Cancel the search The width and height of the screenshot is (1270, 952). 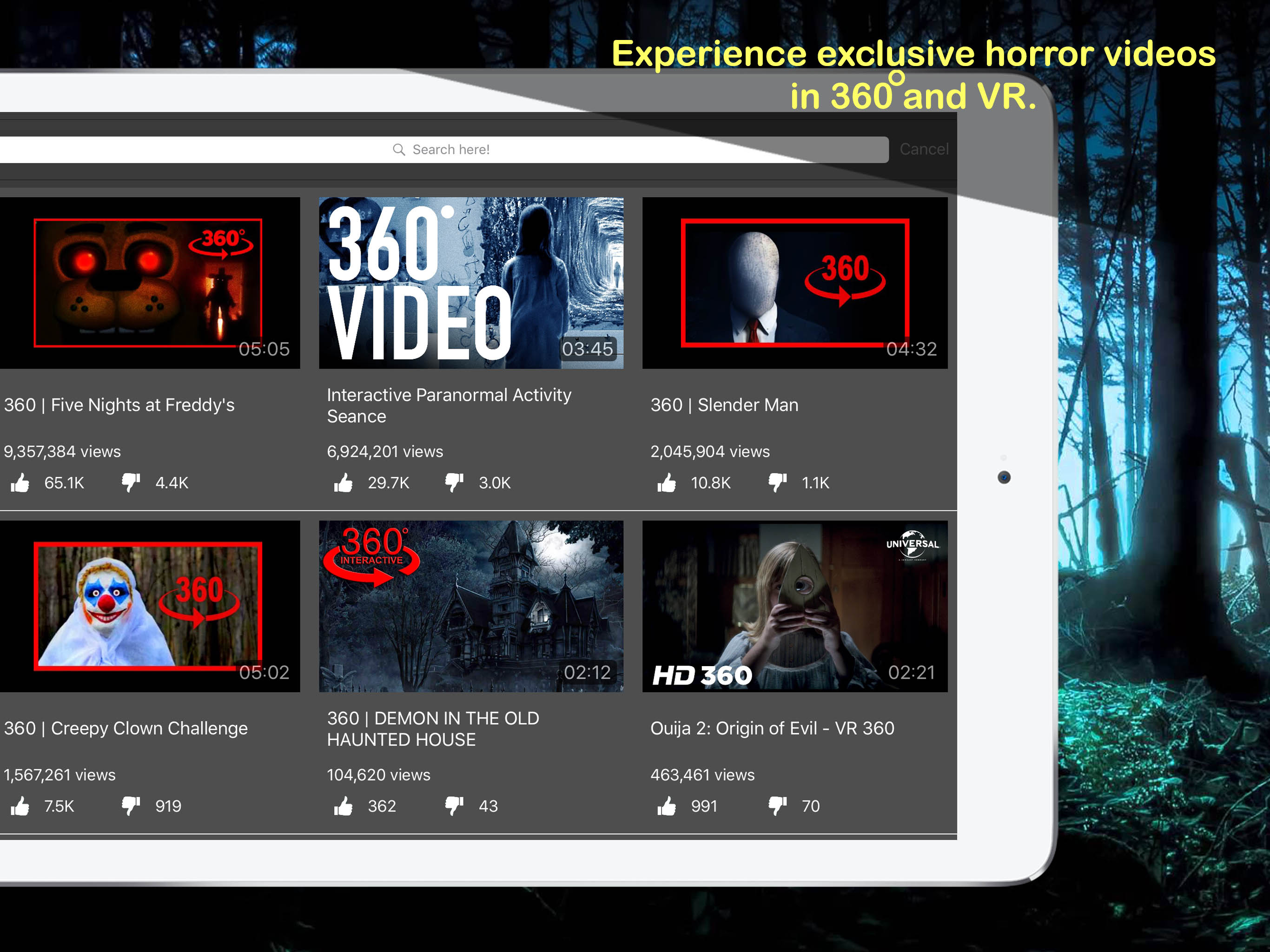tap(924, 149)
